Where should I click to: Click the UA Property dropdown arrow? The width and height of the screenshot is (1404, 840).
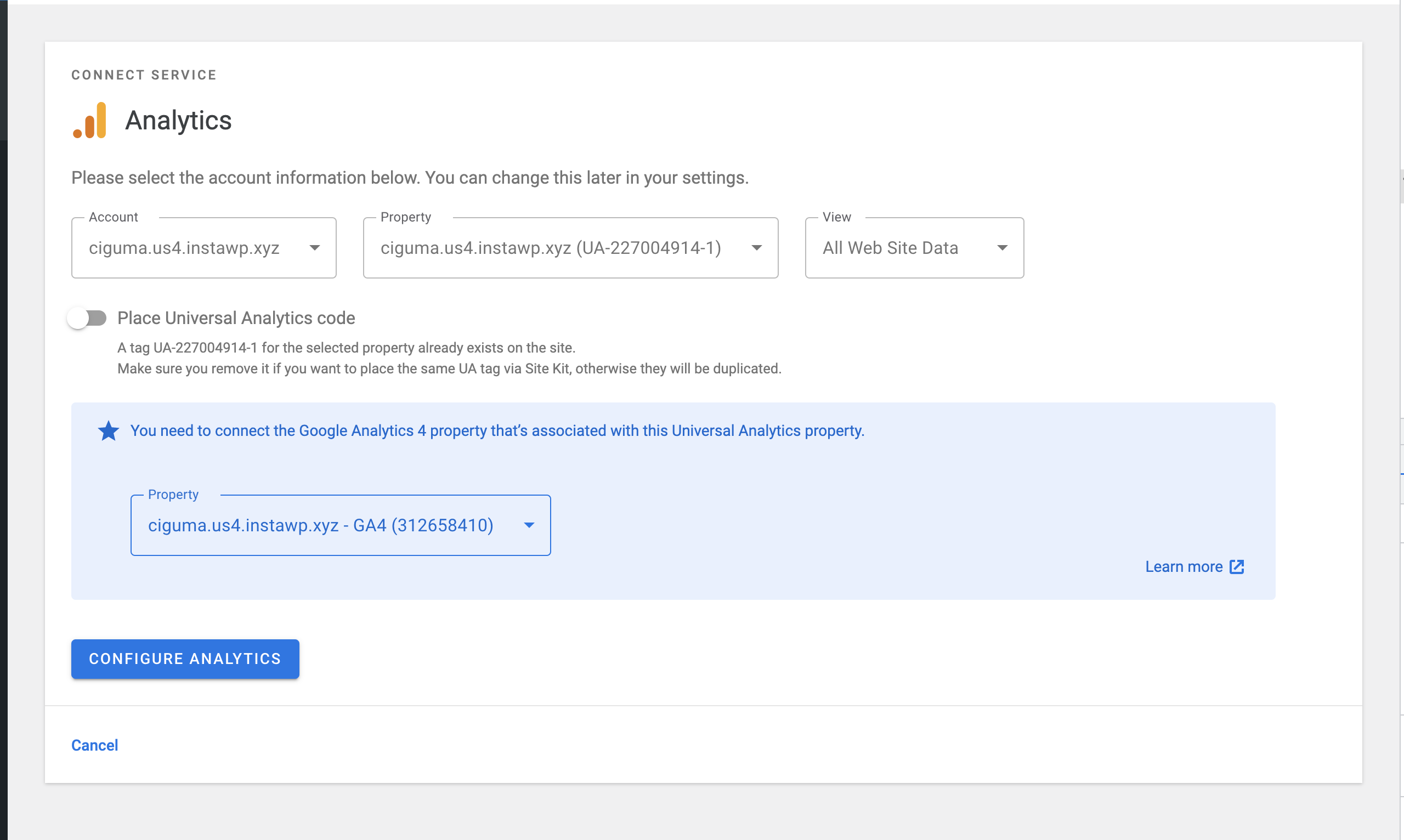click(x=756, y=248)
